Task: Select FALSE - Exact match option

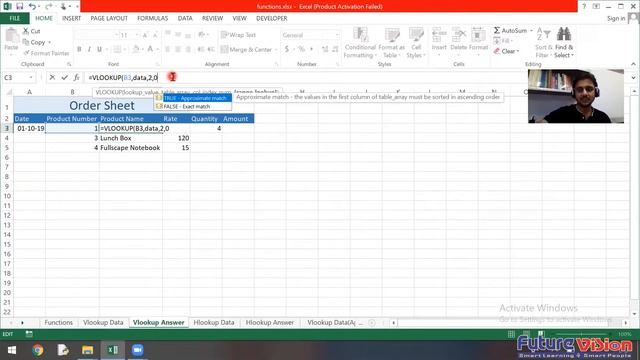Action: (193, 106)
